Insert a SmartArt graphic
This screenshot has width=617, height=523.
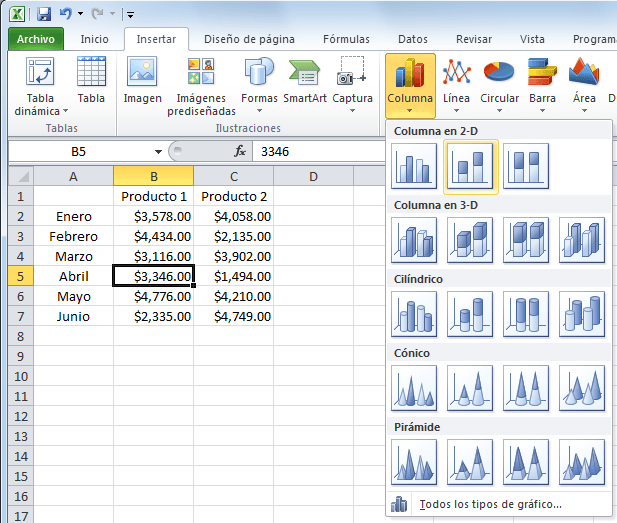coord(305,81)
